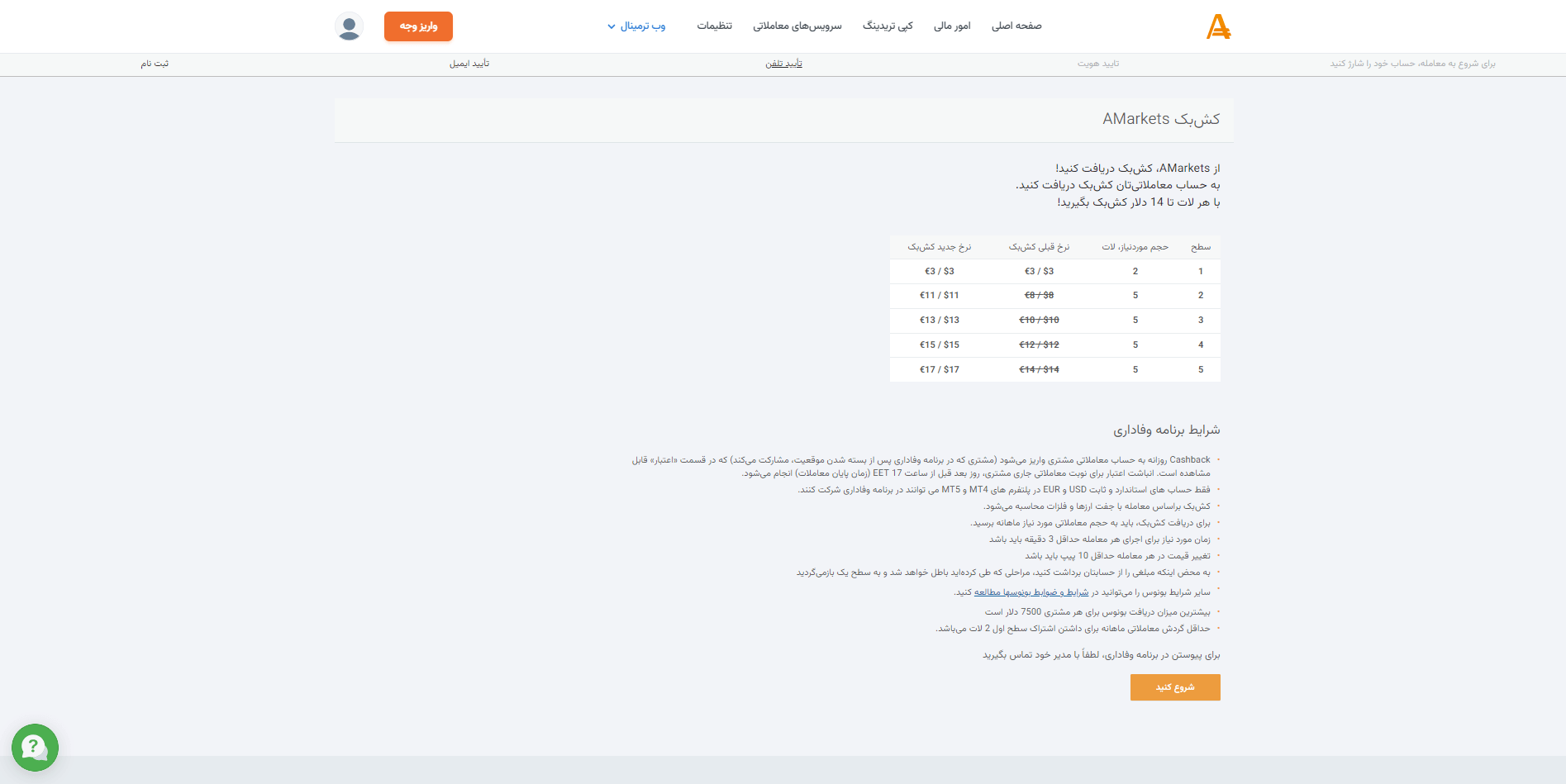Open the تنظیمات menu item

pyautogui.click(x=714, y=26)
